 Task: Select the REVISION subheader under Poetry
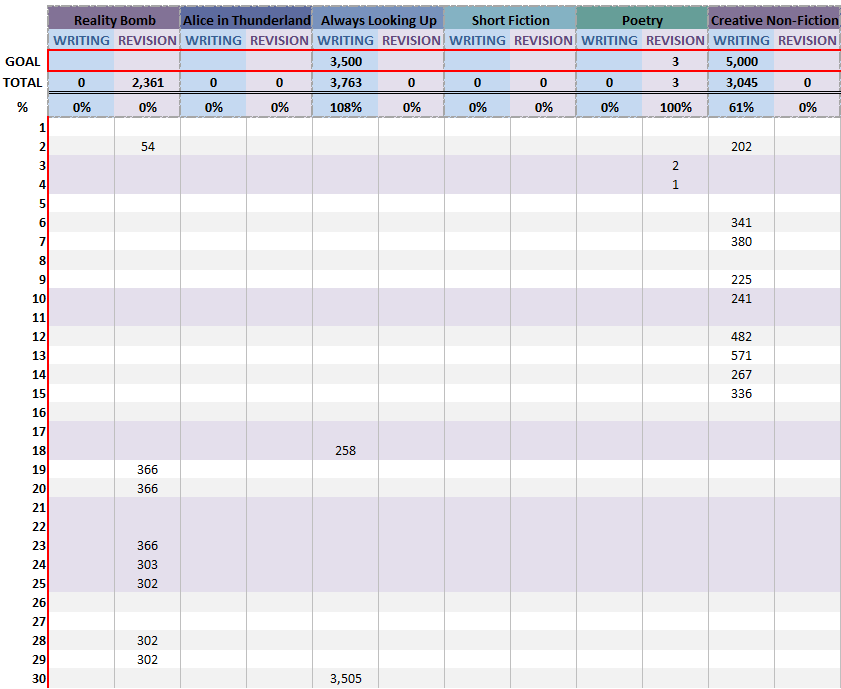(x=675, y=41)
